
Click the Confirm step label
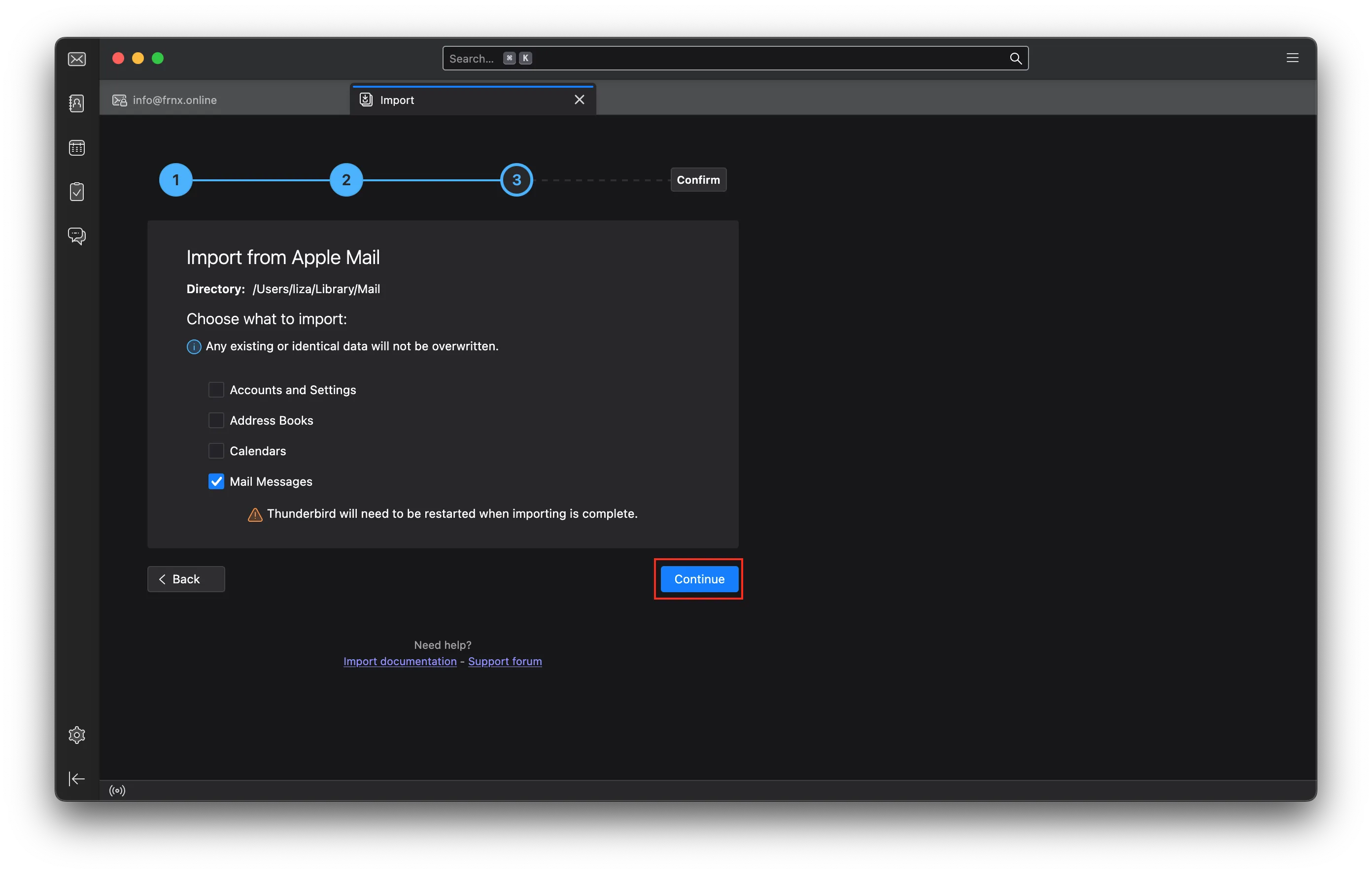click(698, 180)
